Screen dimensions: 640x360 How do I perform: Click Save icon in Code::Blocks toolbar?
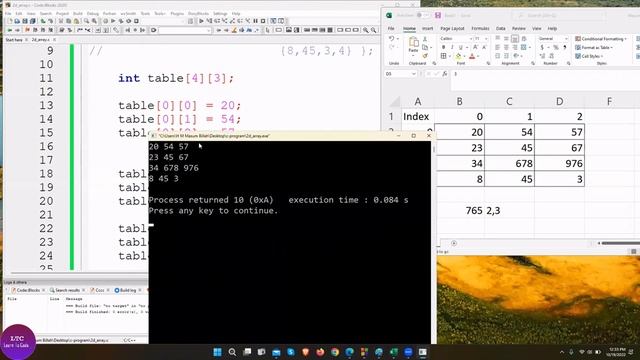coord(25,21)
